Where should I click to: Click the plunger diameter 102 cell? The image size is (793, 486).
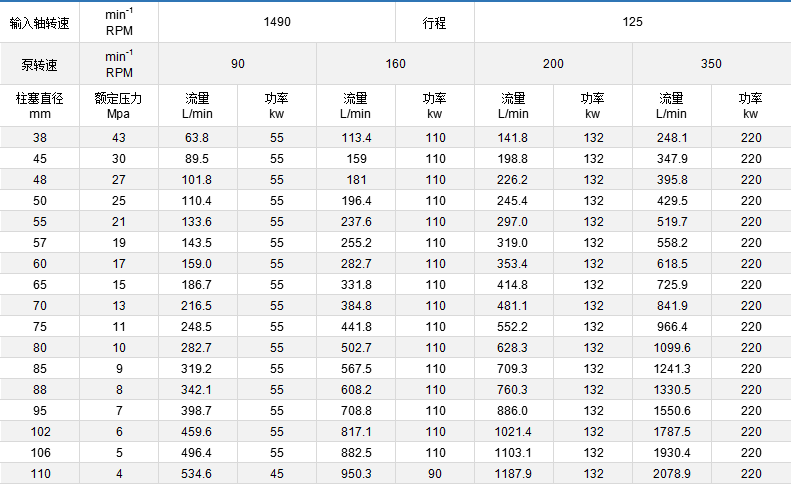click(x=40, y=432)
